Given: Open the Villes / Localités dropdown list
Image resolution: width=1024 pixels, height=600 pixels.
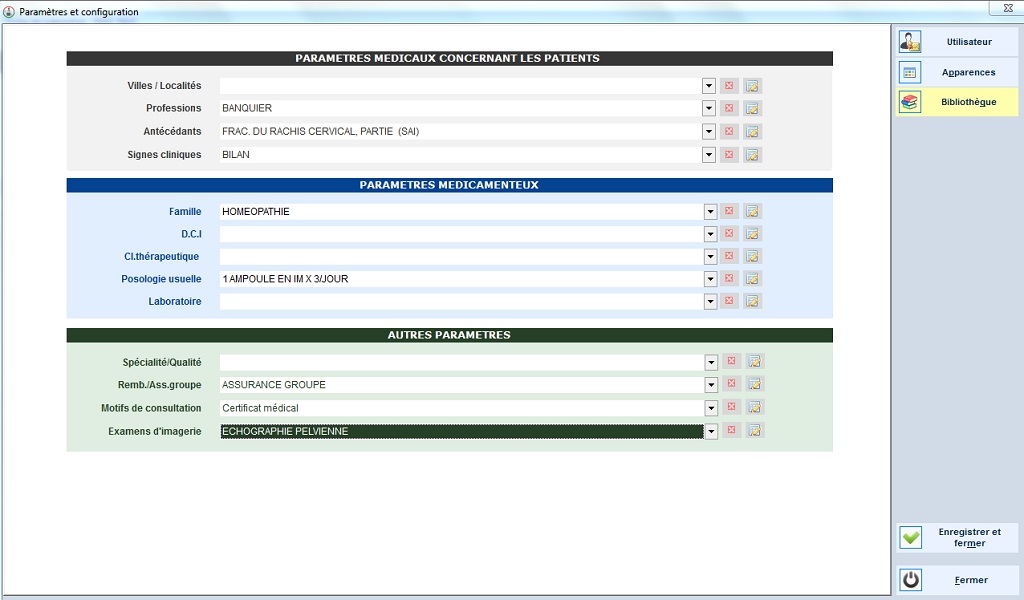Looking at the screenshot, I should click(x=709, y=86).
